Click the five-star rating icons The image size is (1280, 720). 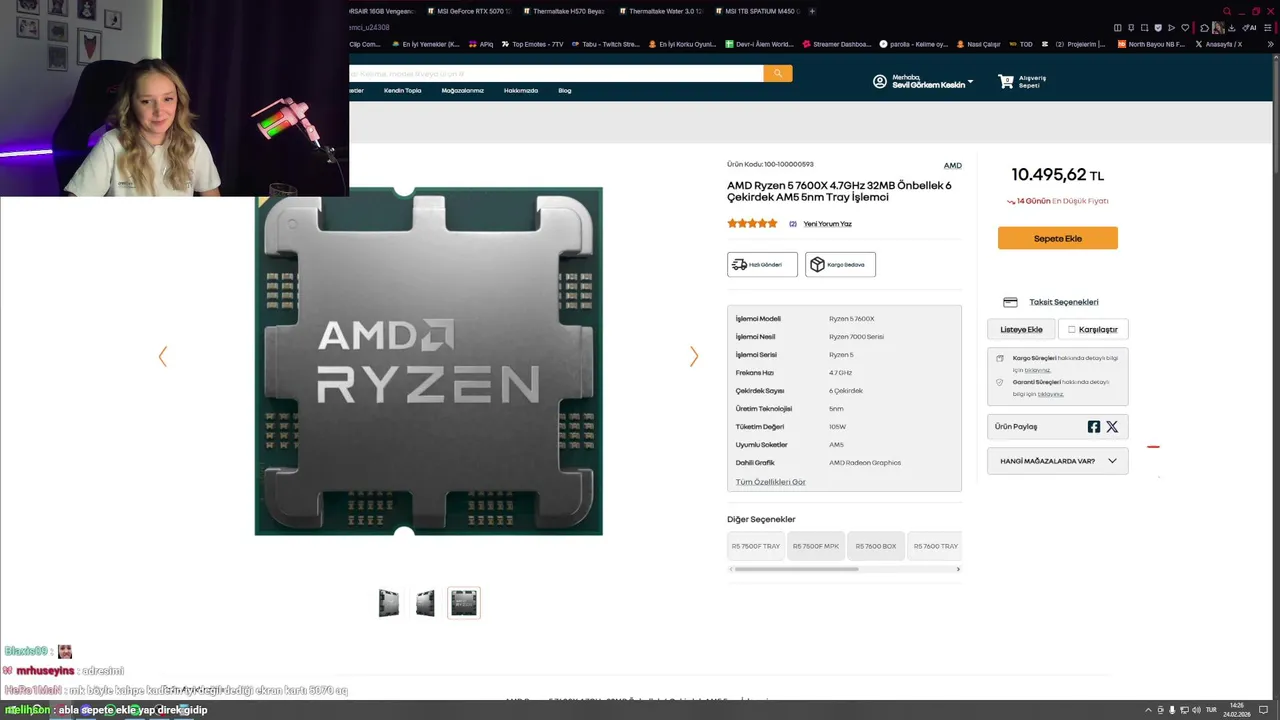click(x=752, y=224)
